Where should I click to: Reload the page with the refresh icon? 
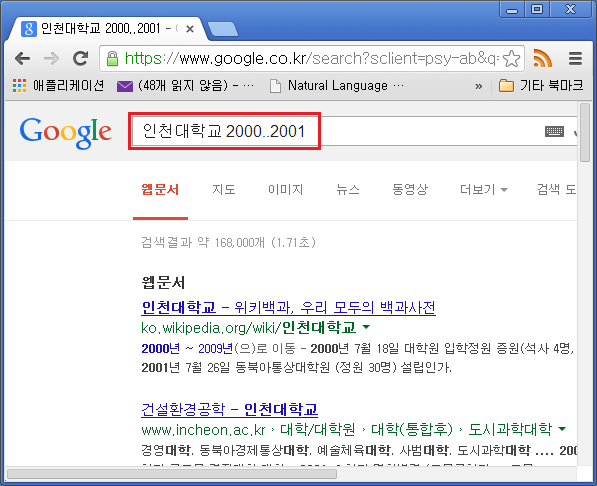click(x=80, y=58)
